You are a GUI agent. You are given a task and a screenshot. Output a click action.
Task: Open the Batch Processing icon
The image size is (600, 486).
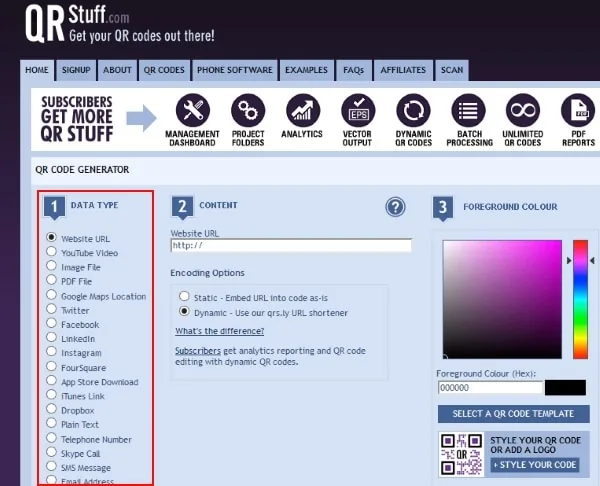pos(466,111)
